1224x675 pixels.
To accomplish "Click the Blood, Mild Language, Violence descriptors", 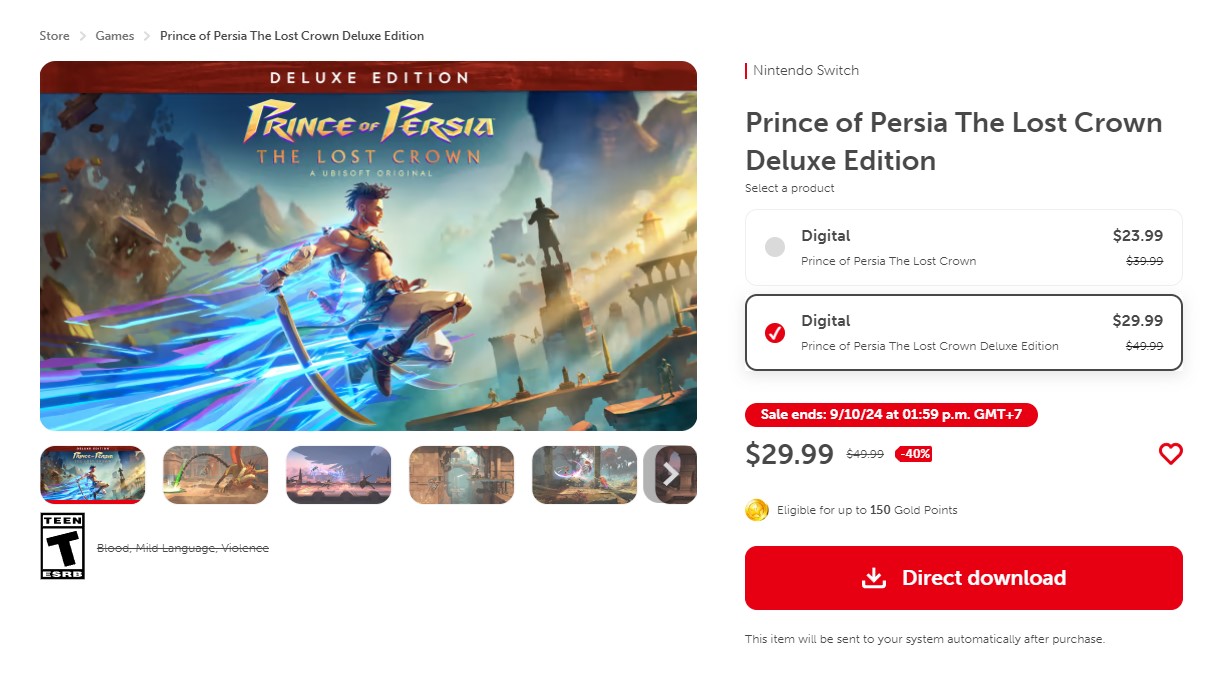I will tap(183, 548).
